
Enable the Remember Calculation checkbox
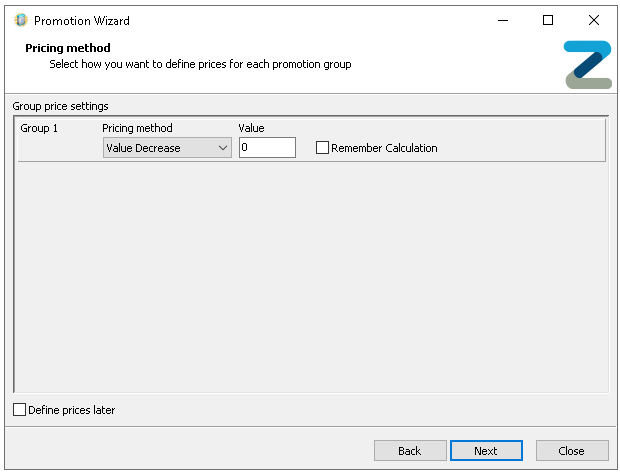pyautogui.click(x=322, y=148)
